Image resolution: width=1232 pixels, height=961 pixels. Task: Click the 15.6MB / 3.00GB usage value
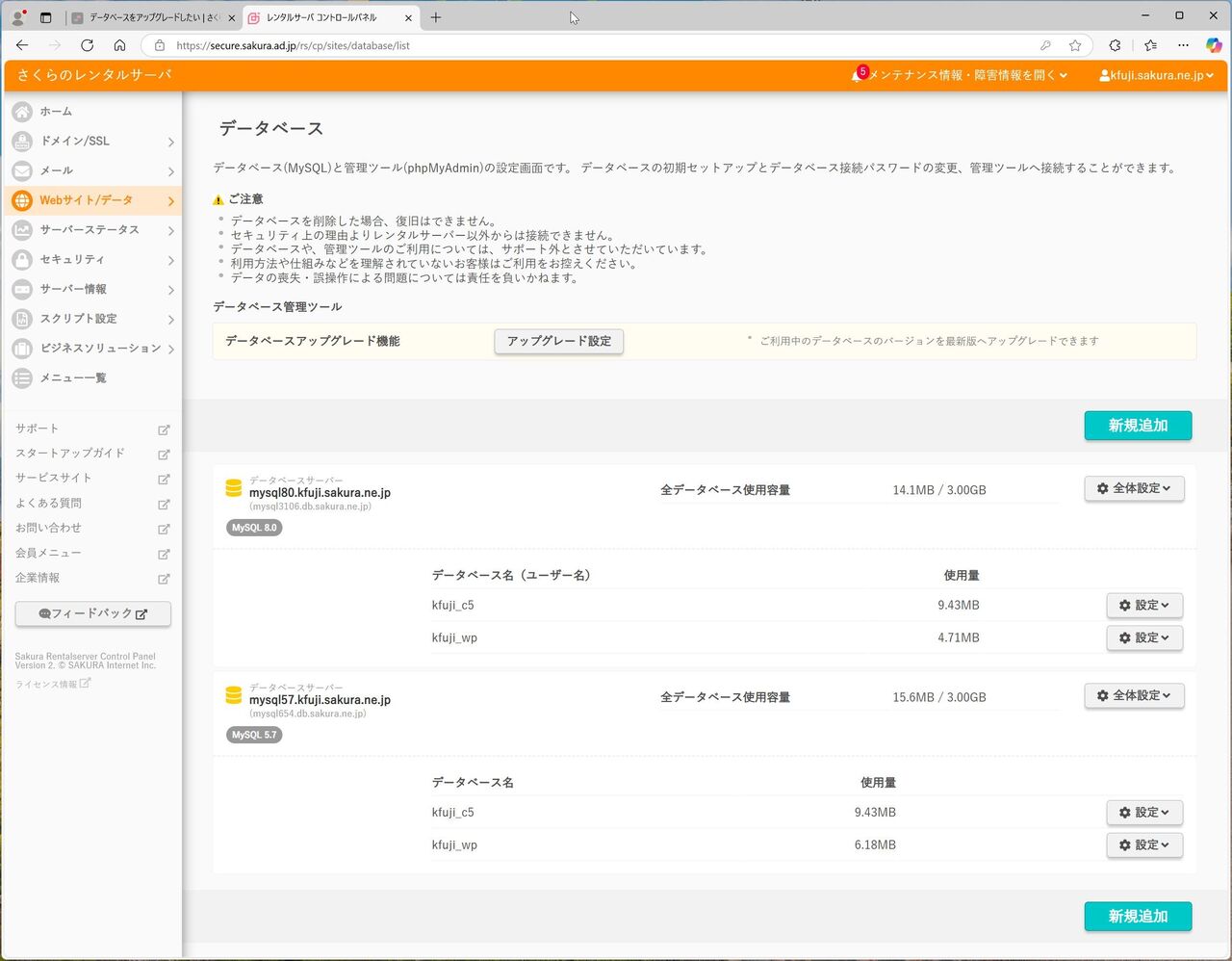tap(939, 697)
